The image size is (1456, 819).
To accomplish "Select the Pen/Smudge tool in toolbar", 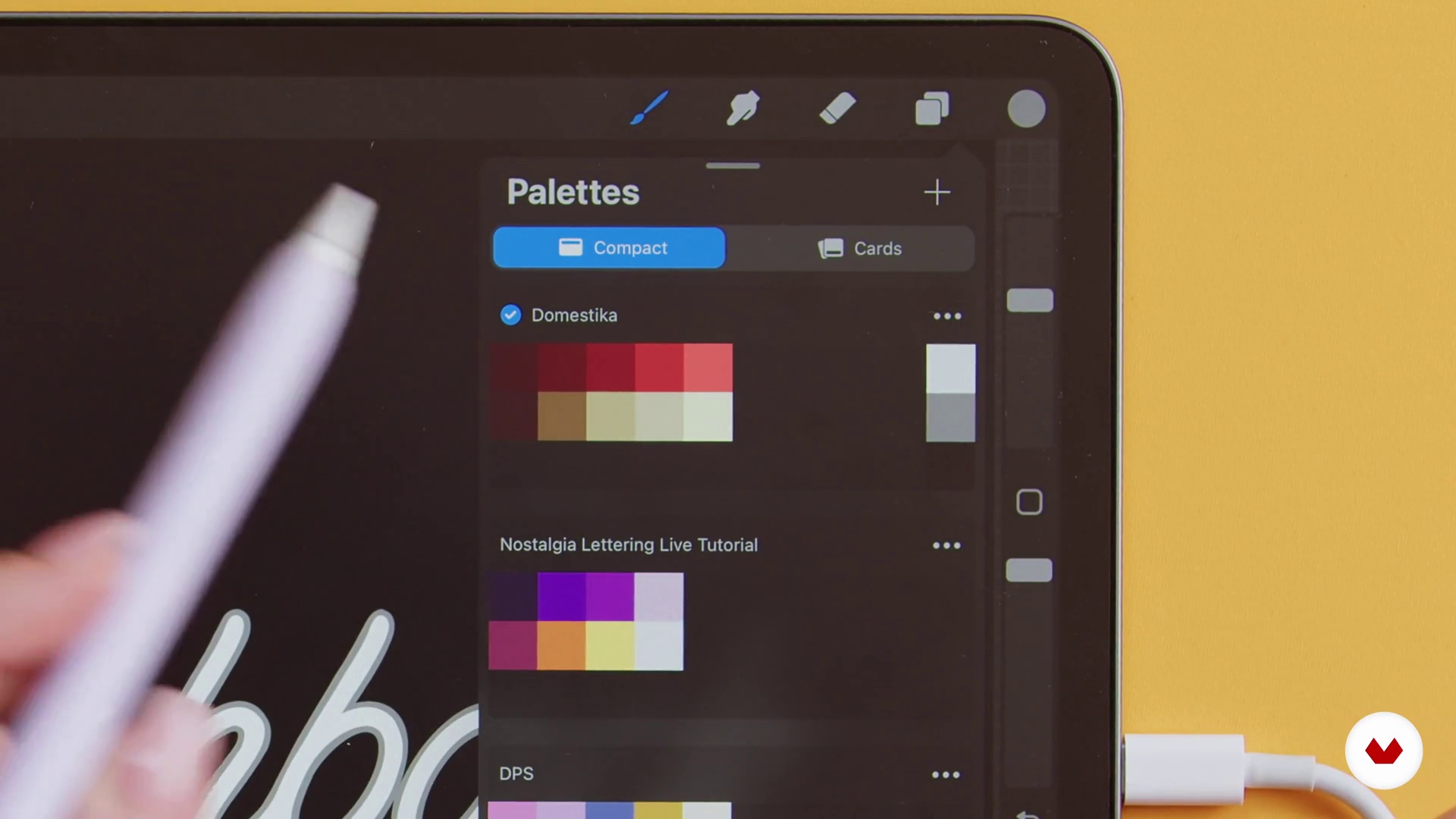I will [x=744, y=108].
